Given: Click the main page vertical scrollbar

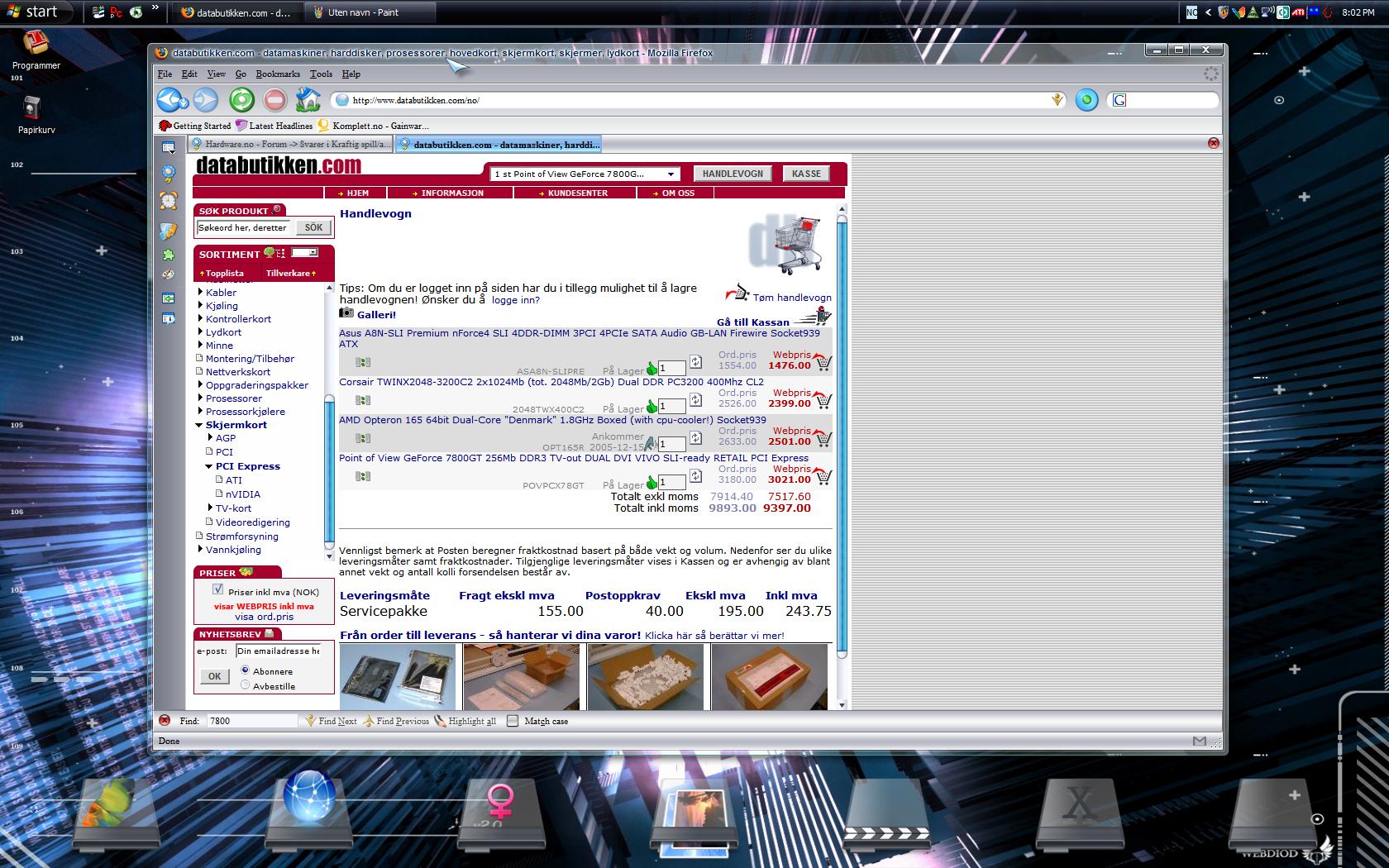Looking at the screenshot, I should [842, 438].
